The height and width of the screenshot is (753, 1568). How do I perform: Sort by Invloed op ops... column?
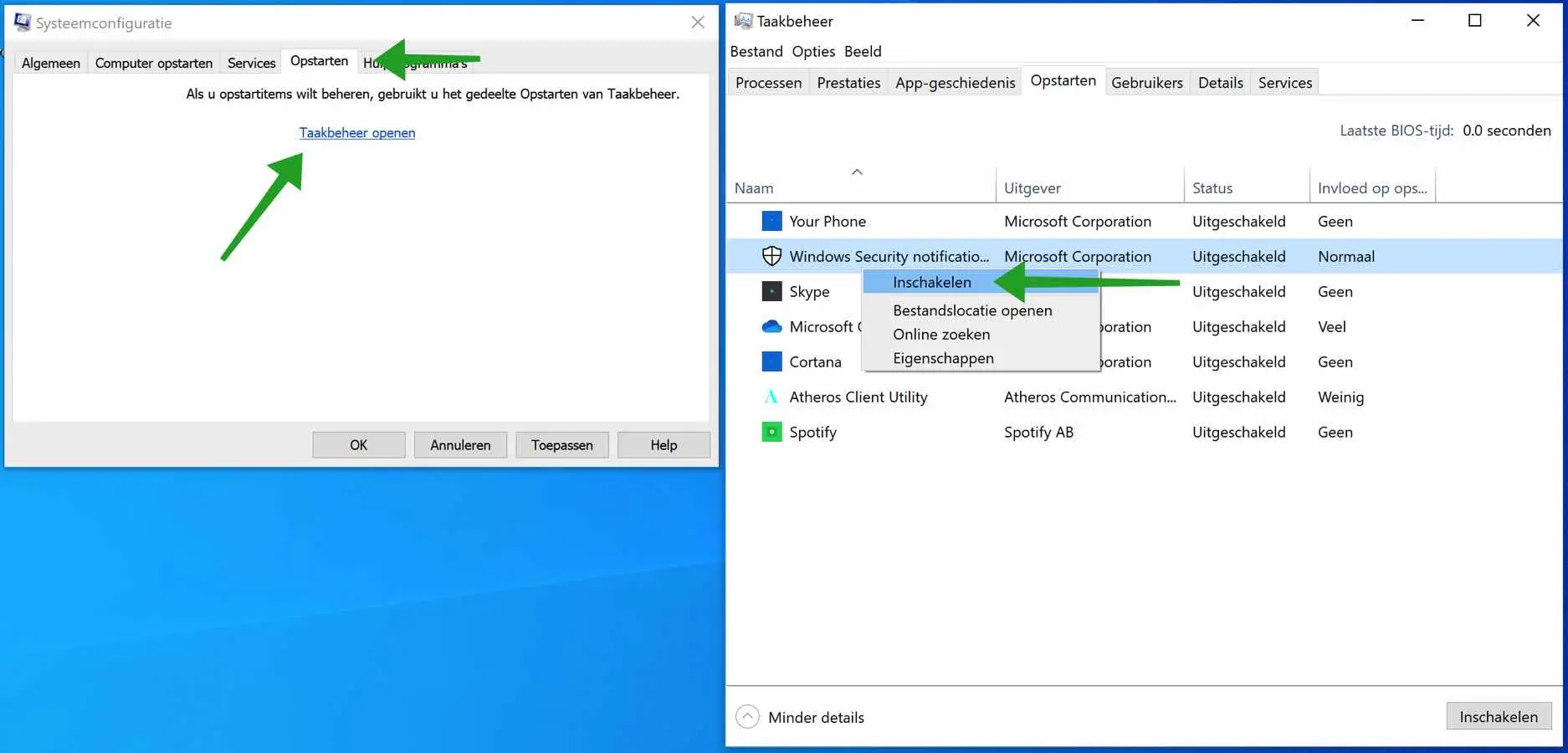(x=1372, y=188)
